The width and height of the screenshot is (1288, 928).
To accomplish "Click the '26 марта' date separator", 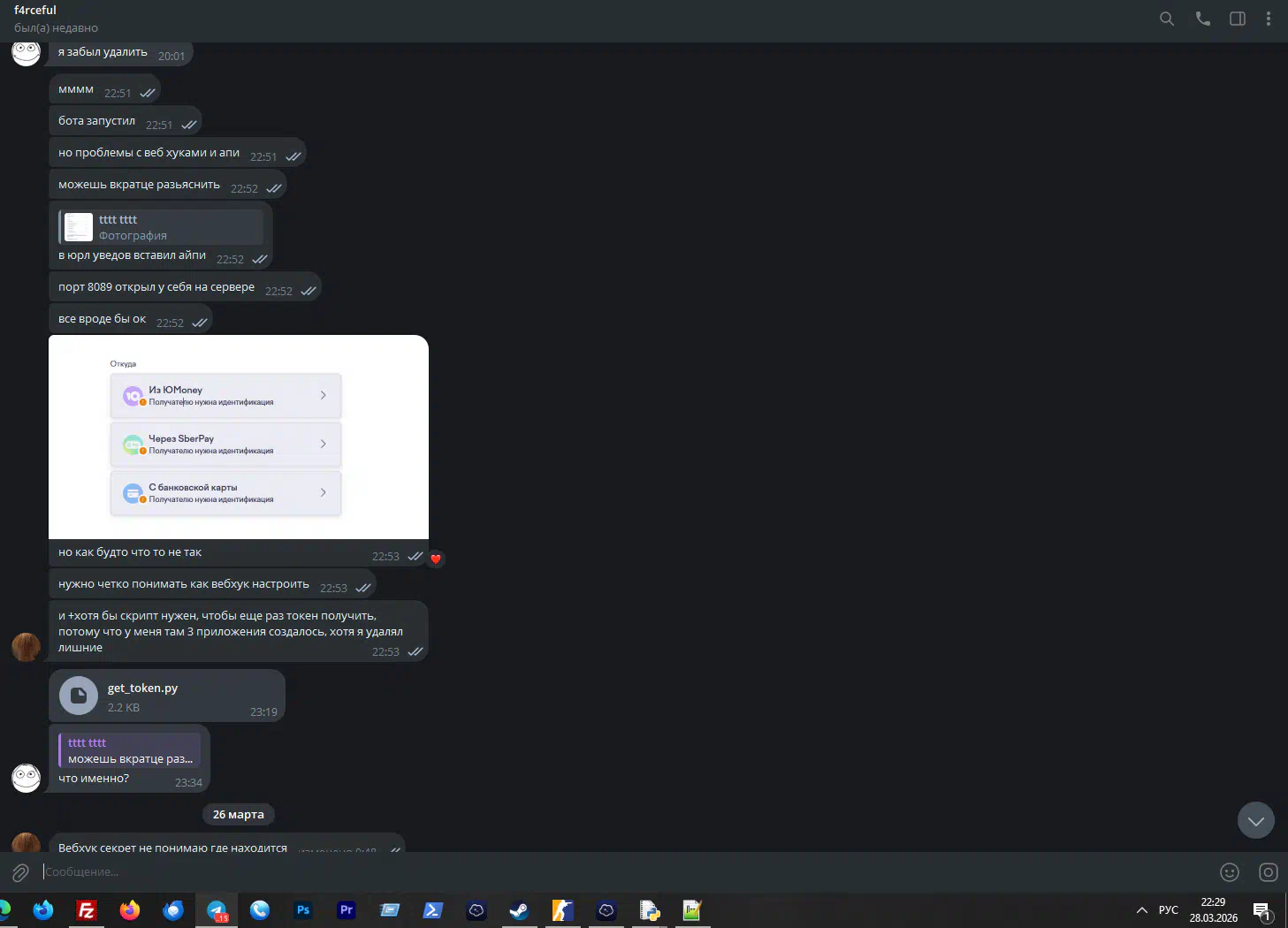I will coord(239,815).
